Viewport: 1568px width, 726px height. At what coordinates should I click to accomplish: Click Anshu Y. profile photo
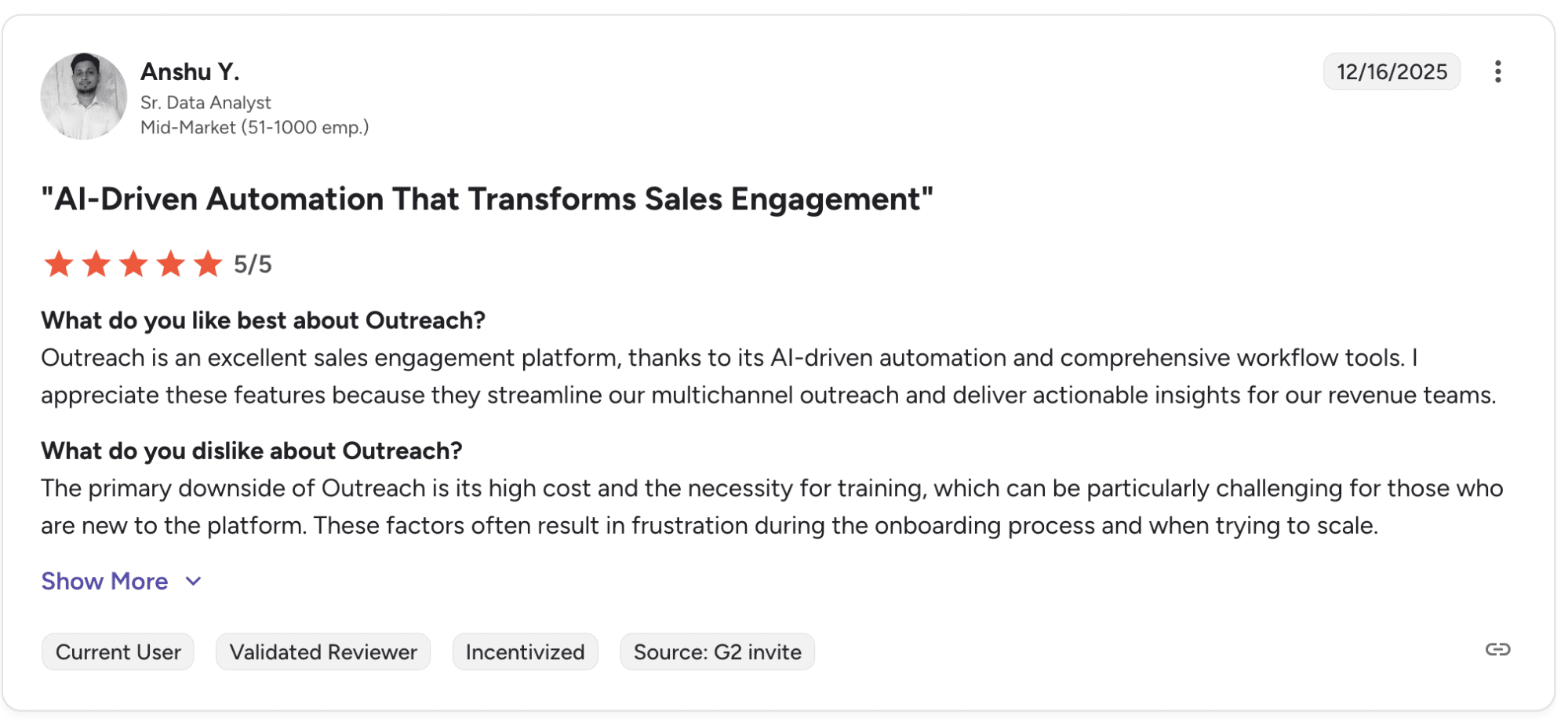84,97
